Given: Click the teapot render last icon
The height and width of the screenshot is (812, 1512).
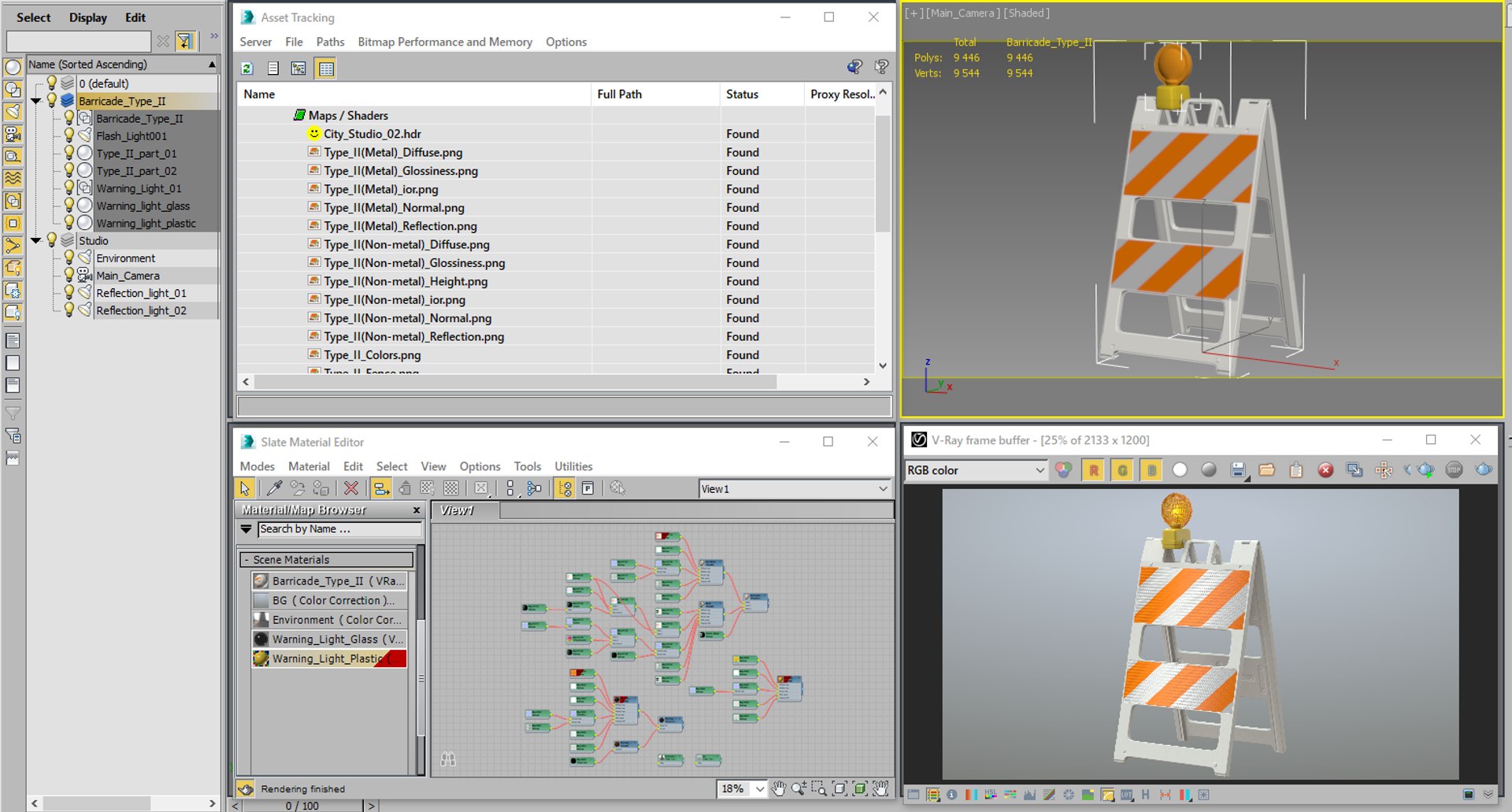Looking at the screenshot, I should point(1484,470).
